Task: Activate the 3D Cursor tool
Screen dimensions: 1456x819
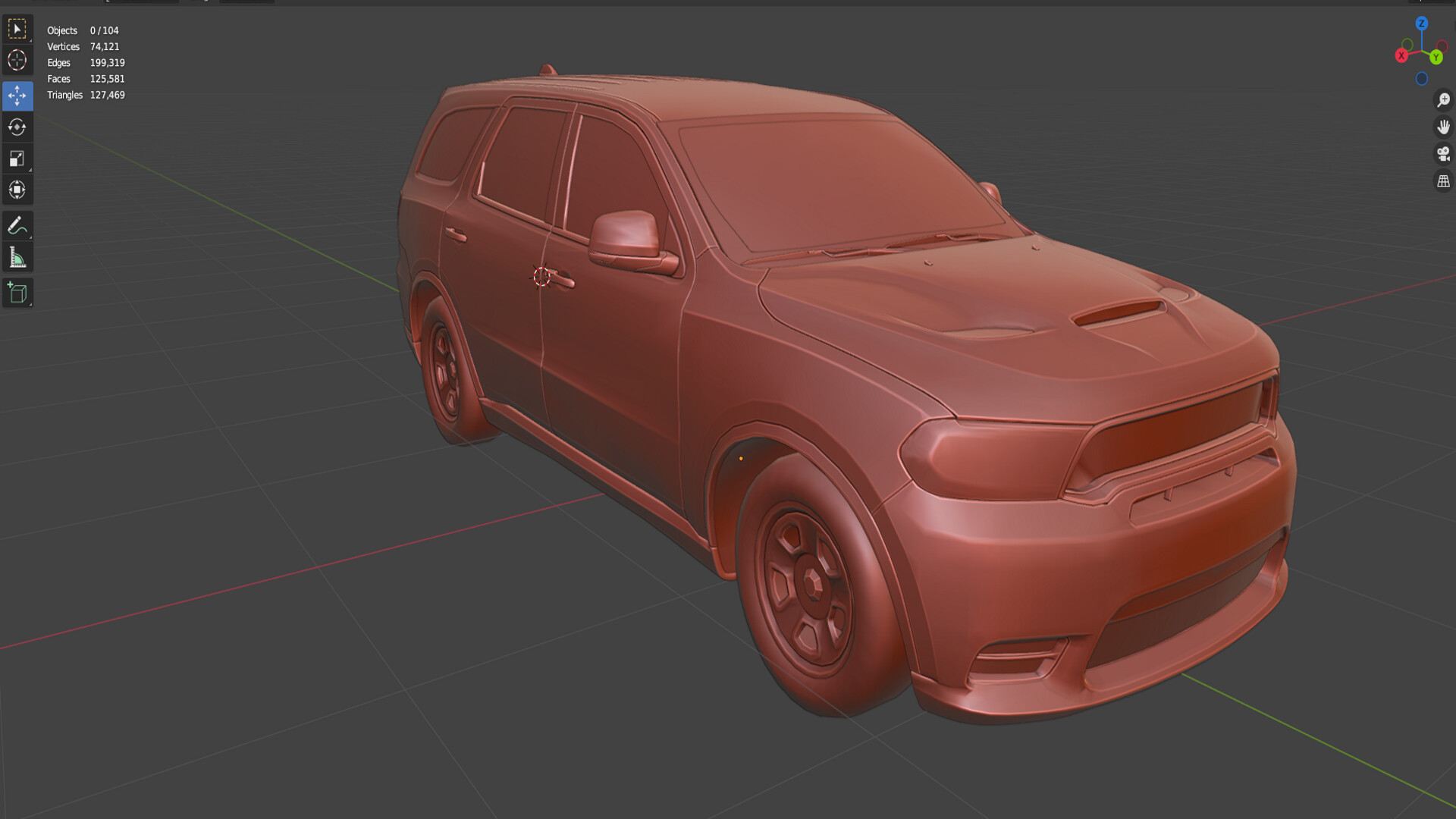Action: [x=17, y=60]
